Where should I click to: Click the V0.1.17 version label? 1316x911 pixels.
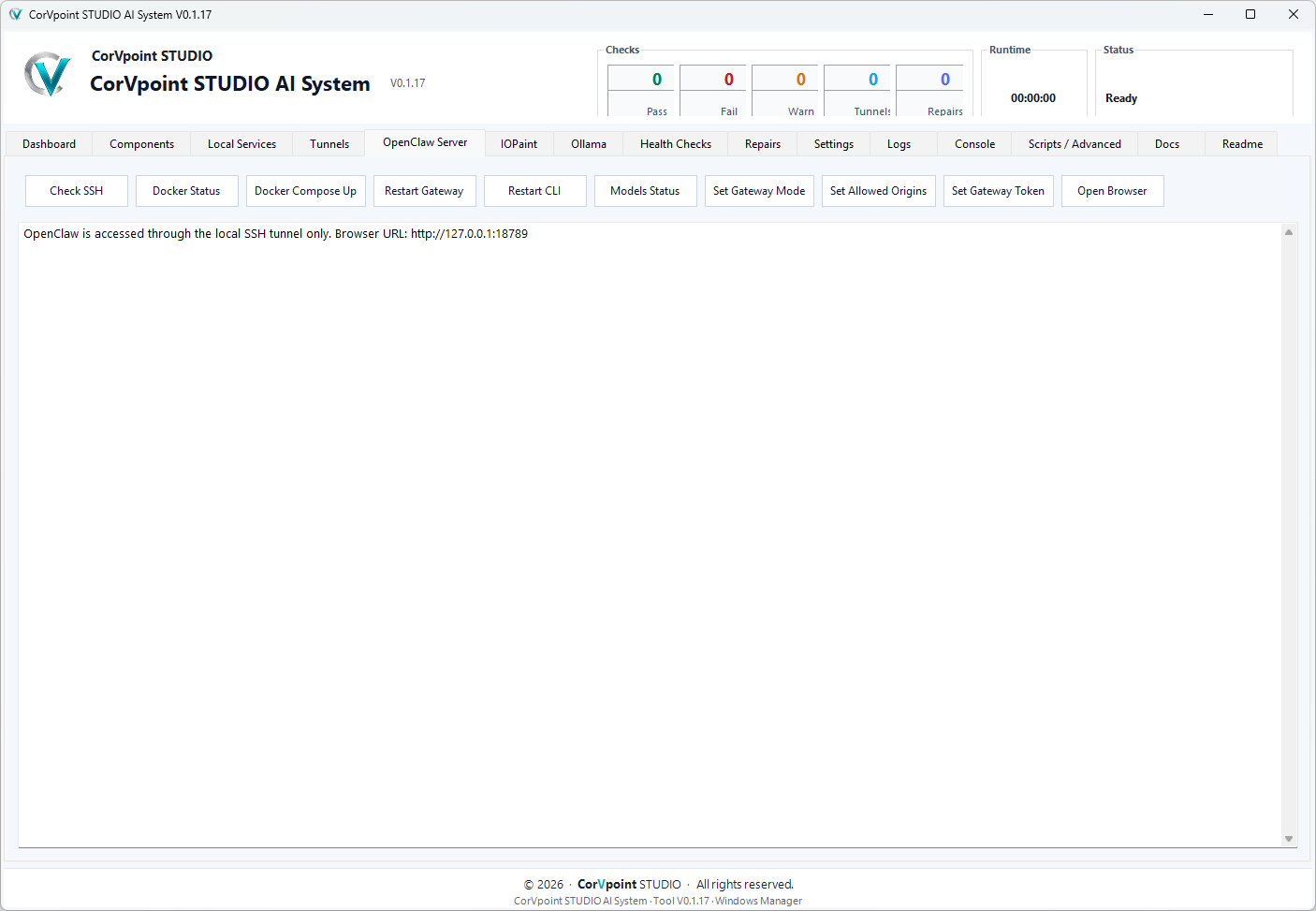click(x=408, y=83)
